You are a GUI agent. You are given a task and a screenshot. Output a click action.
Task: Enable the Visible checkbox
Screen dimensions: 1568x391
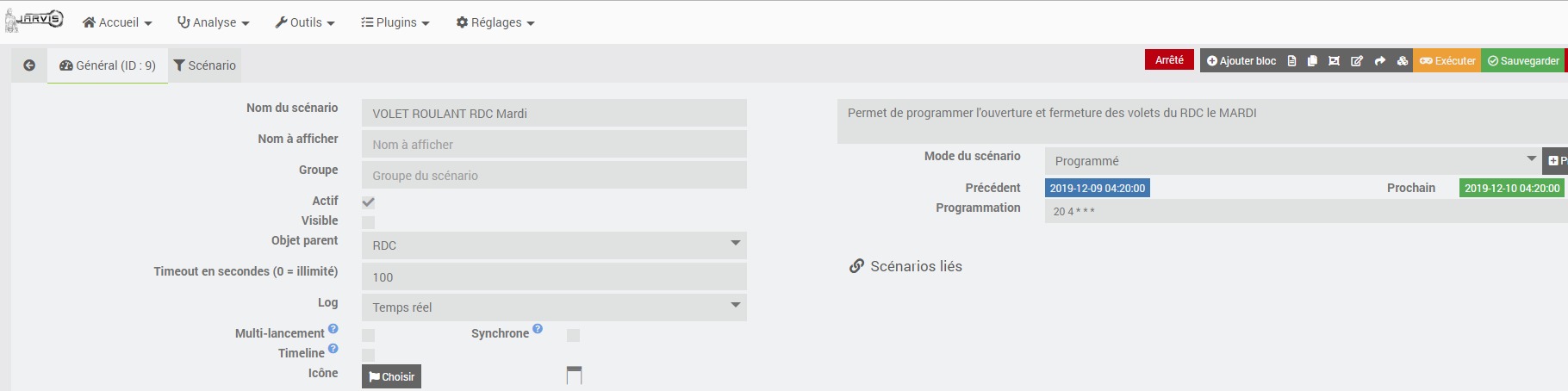(x=368, y=222)
